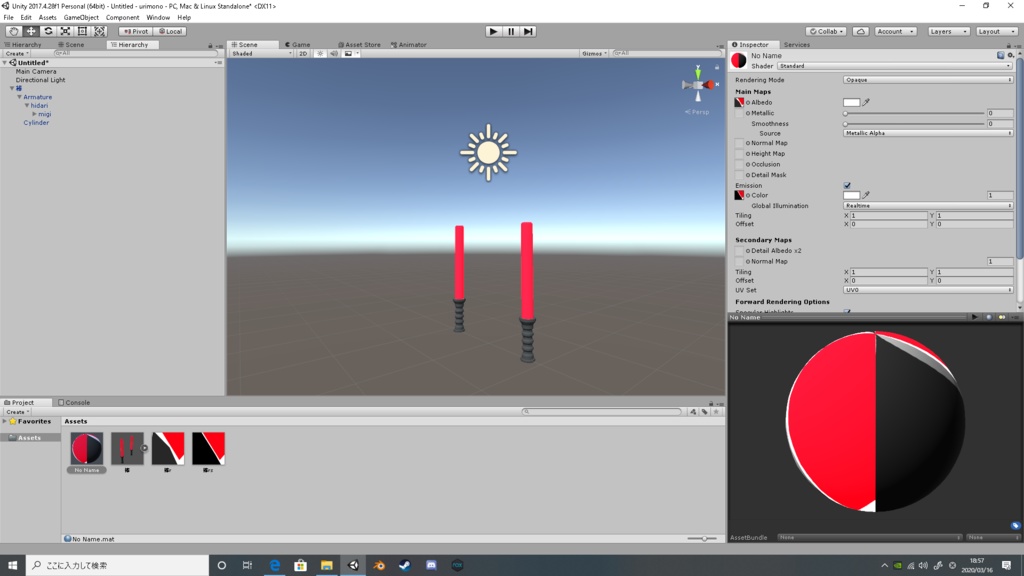1024x576 pixels.
Task: Select the Move tool
Action: pyautogui.click(x=30, y=31)
